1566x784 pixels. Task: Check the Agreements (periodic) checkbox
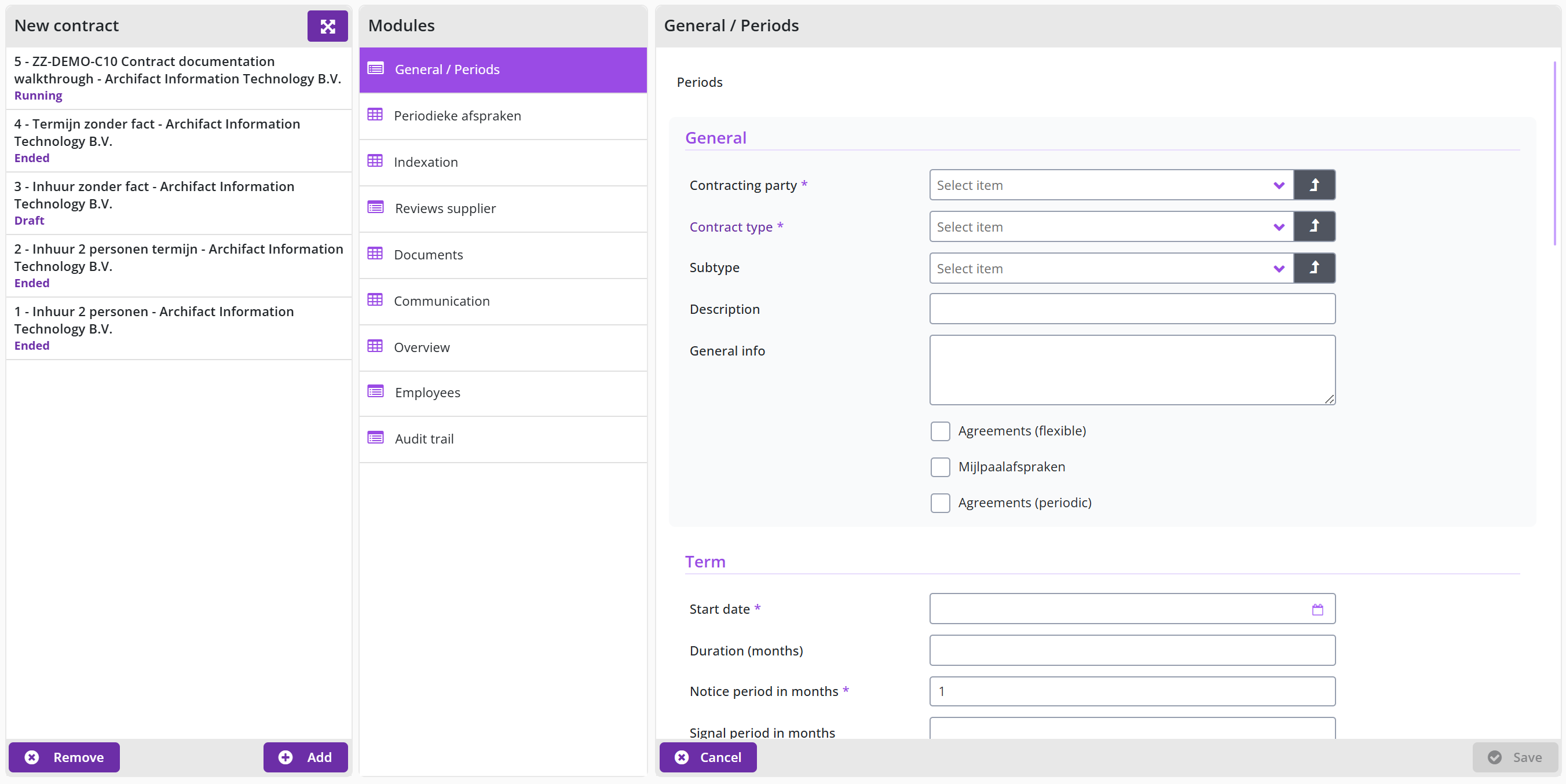click(x=940, y=503)
